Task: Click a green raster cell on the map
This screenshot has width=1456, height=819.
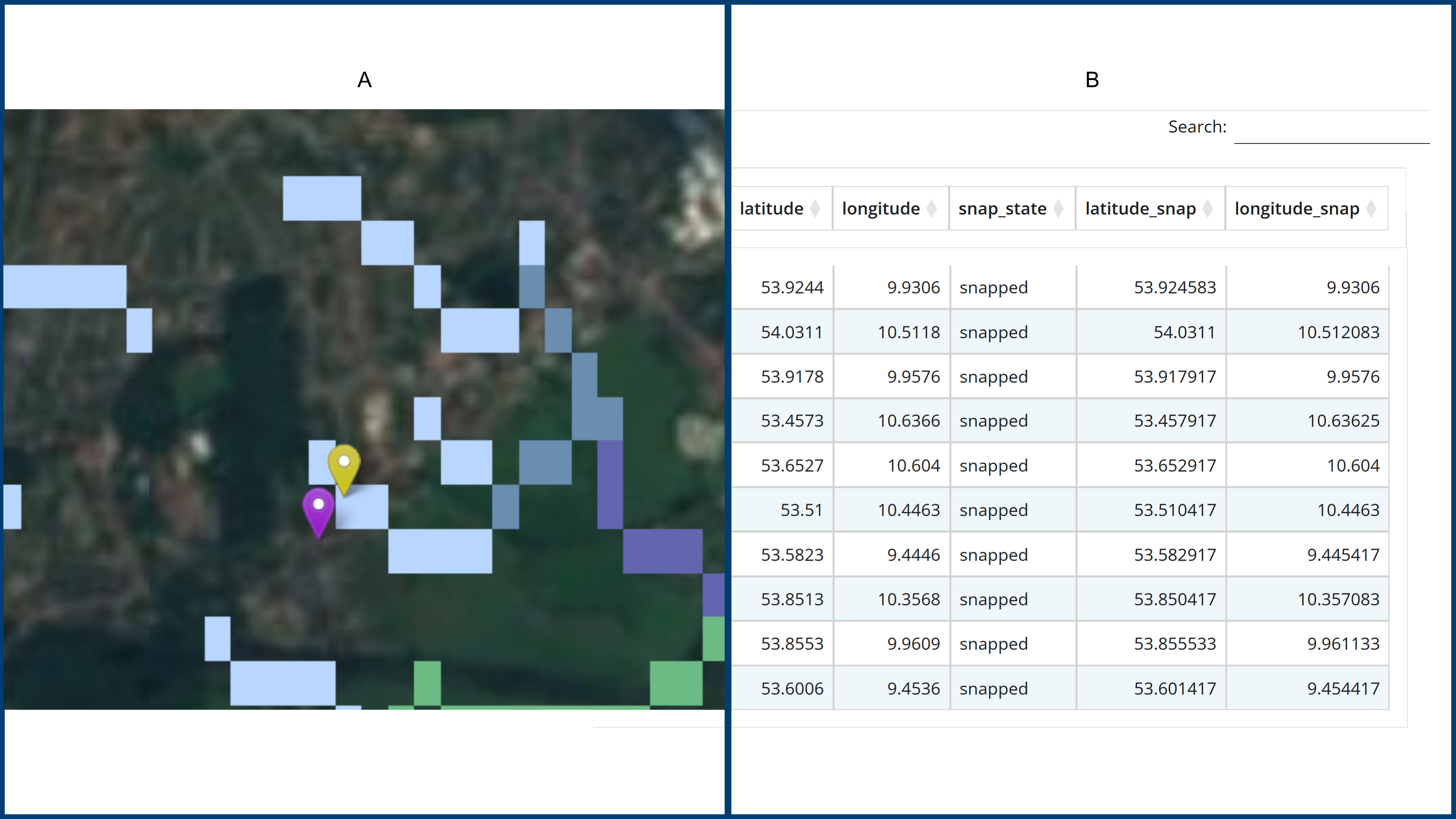Action: pos(676,684)
